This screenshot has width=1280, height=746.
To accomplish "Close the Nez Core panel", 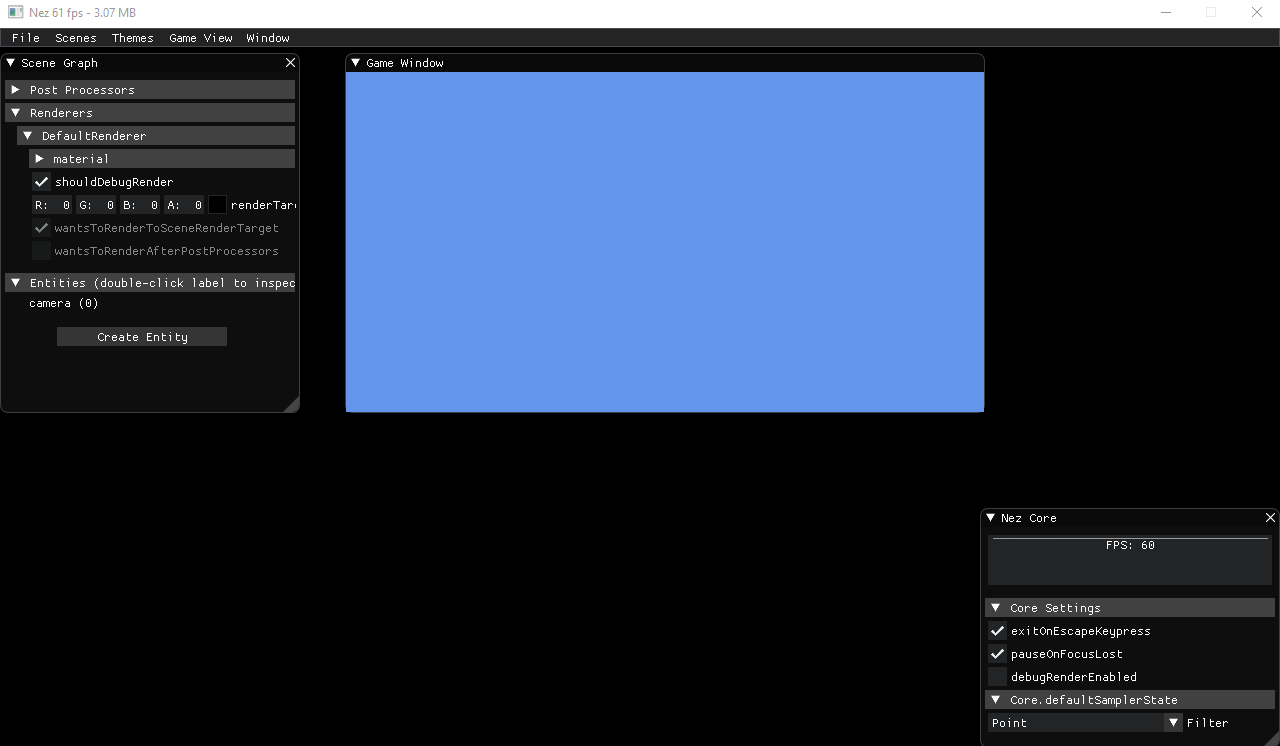I will point(1270,518).
